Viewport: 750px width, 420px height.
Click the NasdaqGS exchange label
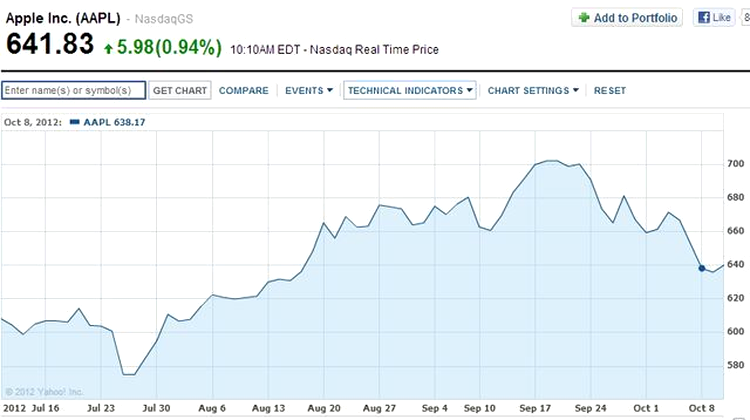(x=164, y=19)
